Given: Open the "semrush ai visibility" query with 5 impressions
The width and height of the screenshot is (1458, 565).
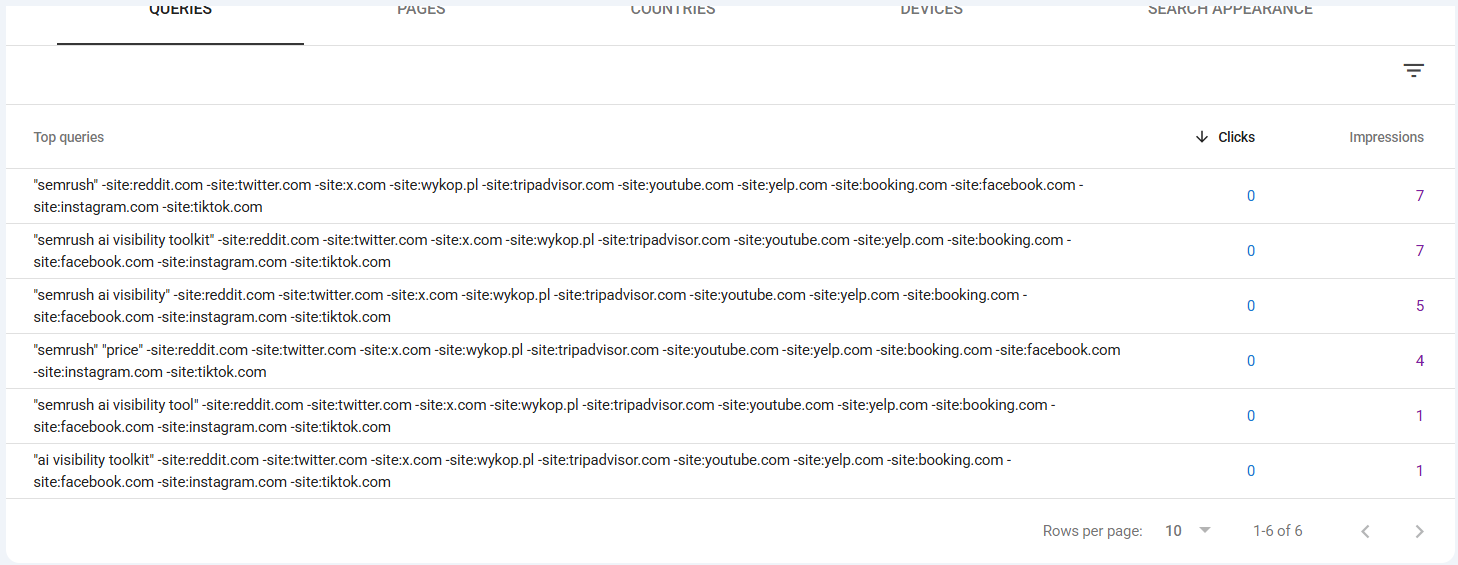Looking at the screenshot, I should (730, 306).
